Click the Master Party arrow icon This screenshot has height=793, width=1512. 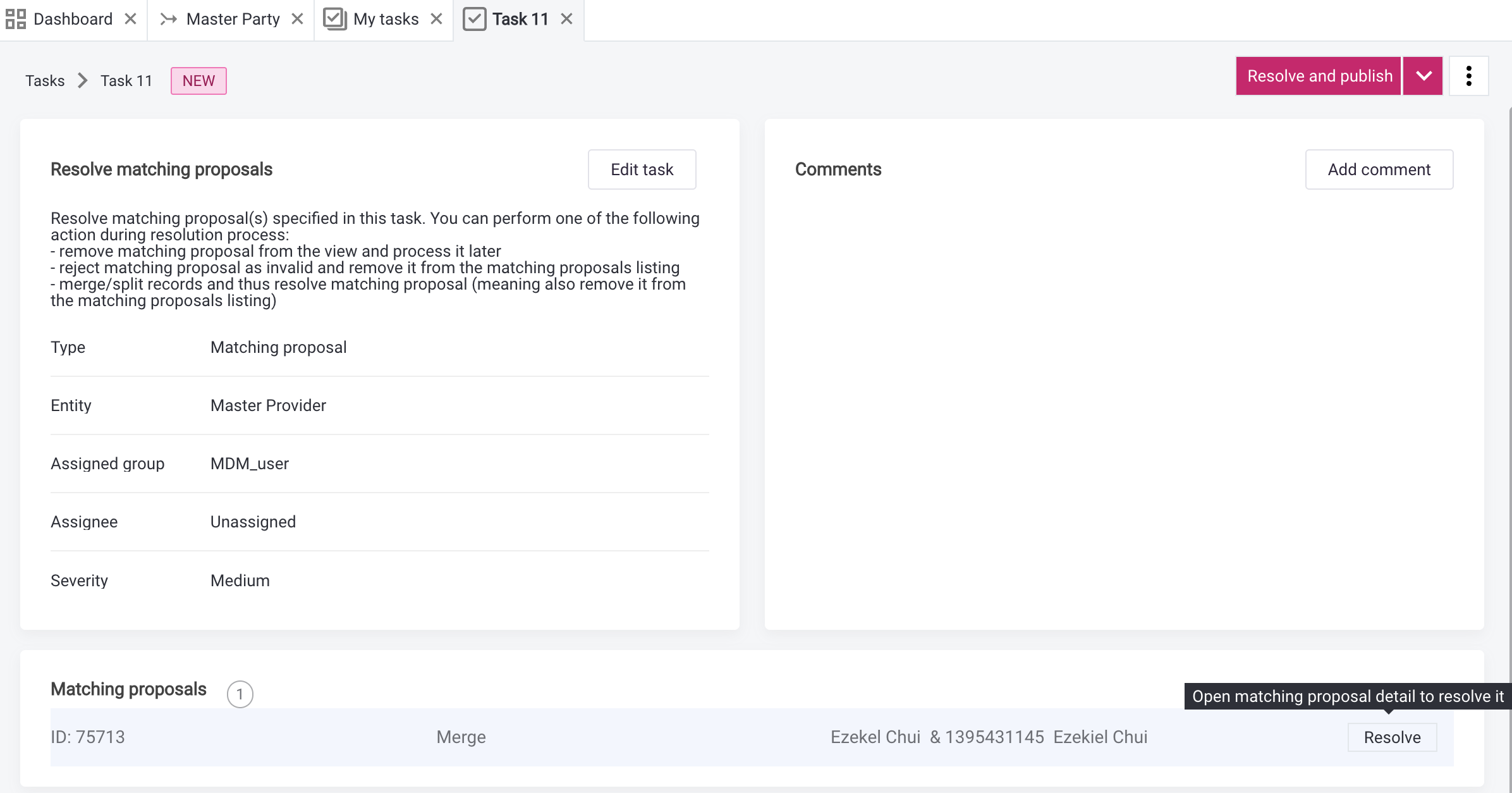coord(168,19)
